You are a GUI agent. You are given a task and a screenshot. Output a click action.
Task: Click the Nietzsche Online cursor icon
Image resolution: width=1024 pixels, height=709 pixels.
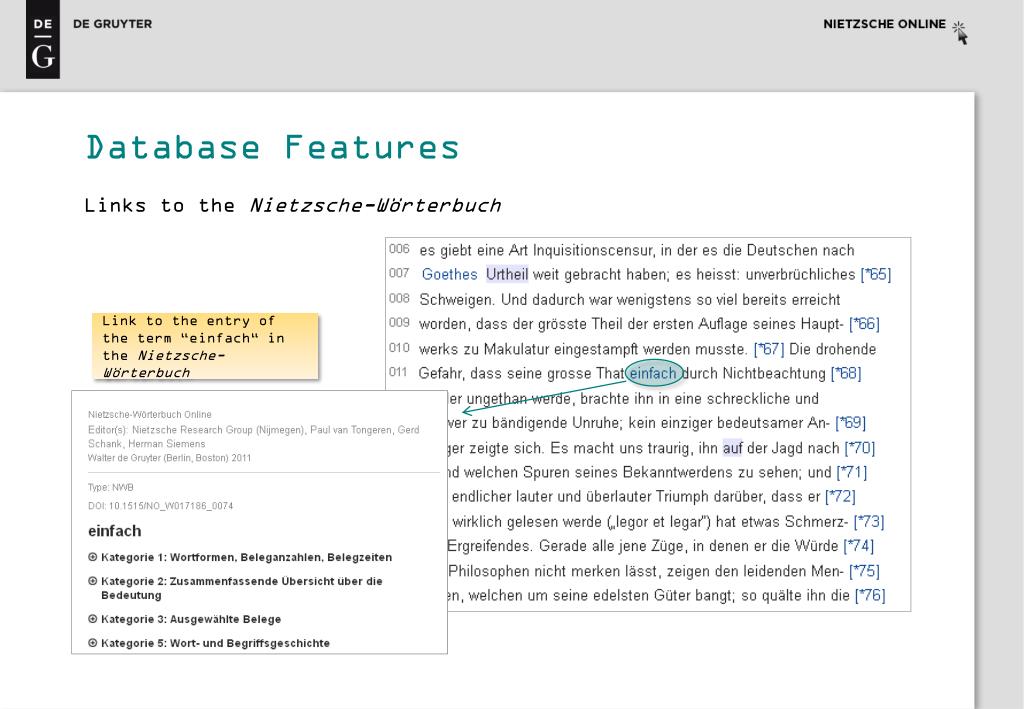960,33
